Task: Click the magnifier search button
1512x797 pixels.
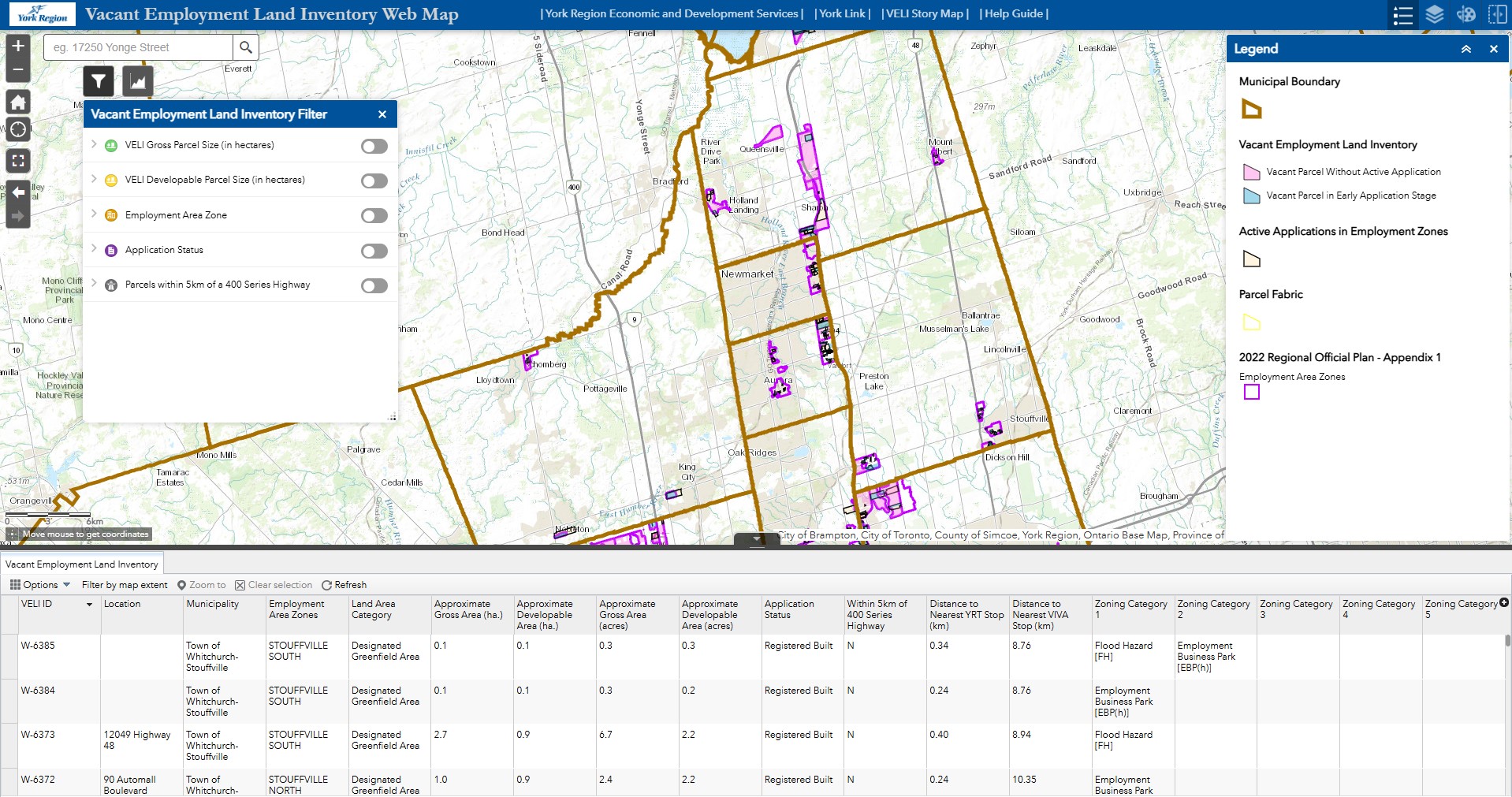Action: [x=246, y=47]
